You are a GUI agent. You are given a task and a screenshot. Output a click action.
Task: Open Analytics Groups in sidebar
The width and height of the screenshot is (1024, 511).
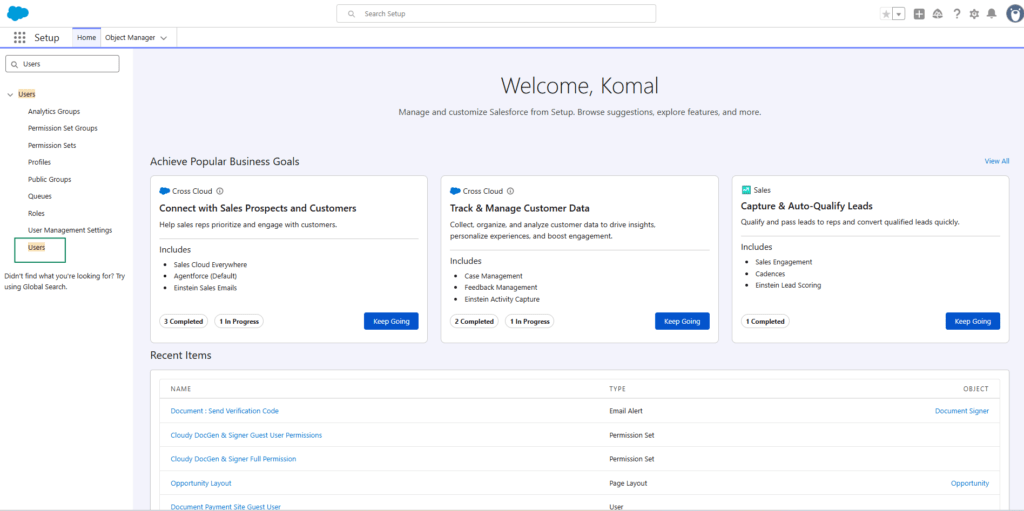click(x=54, y=112)
